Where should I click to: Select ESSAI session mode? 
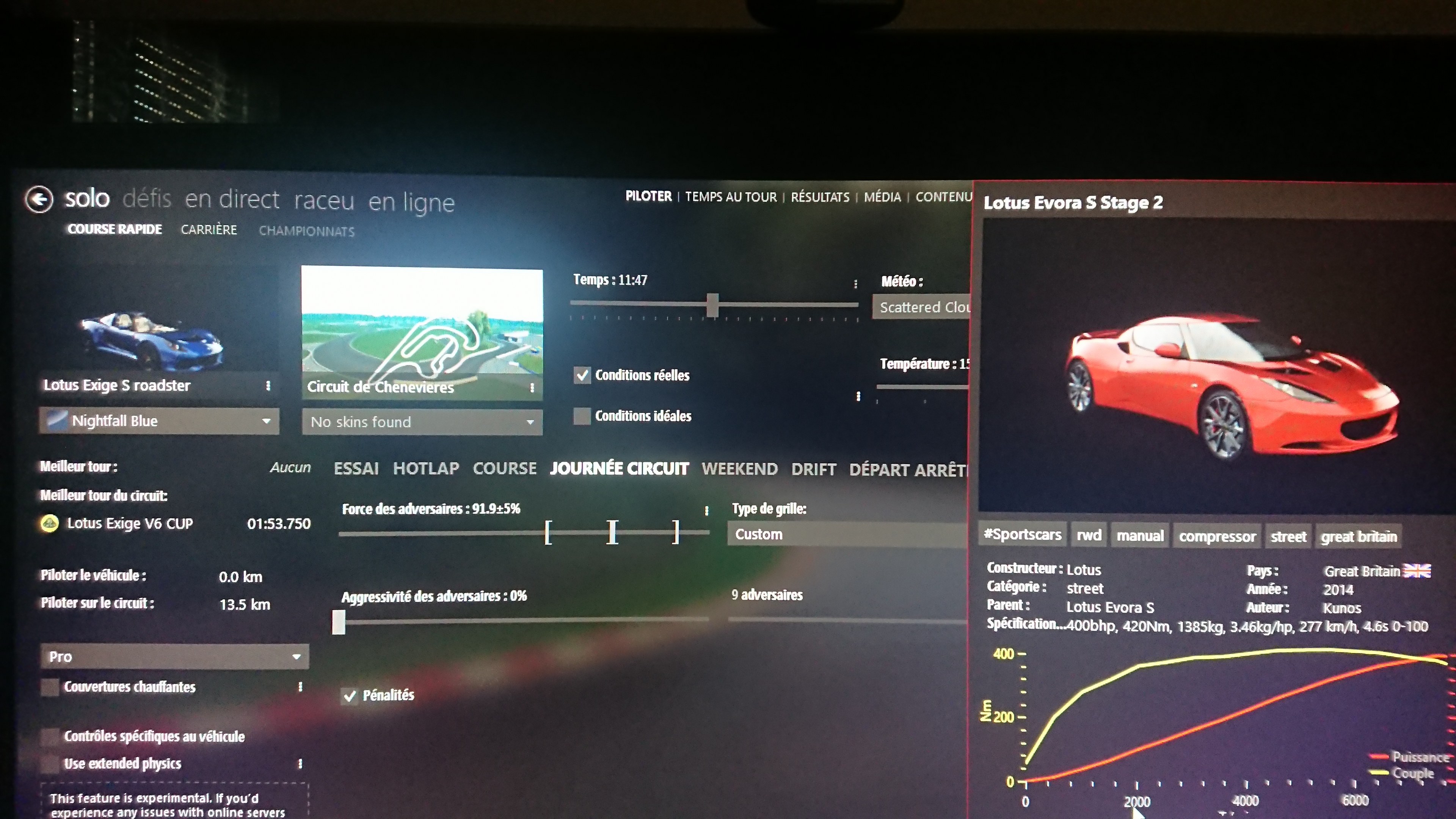(356, 469)
